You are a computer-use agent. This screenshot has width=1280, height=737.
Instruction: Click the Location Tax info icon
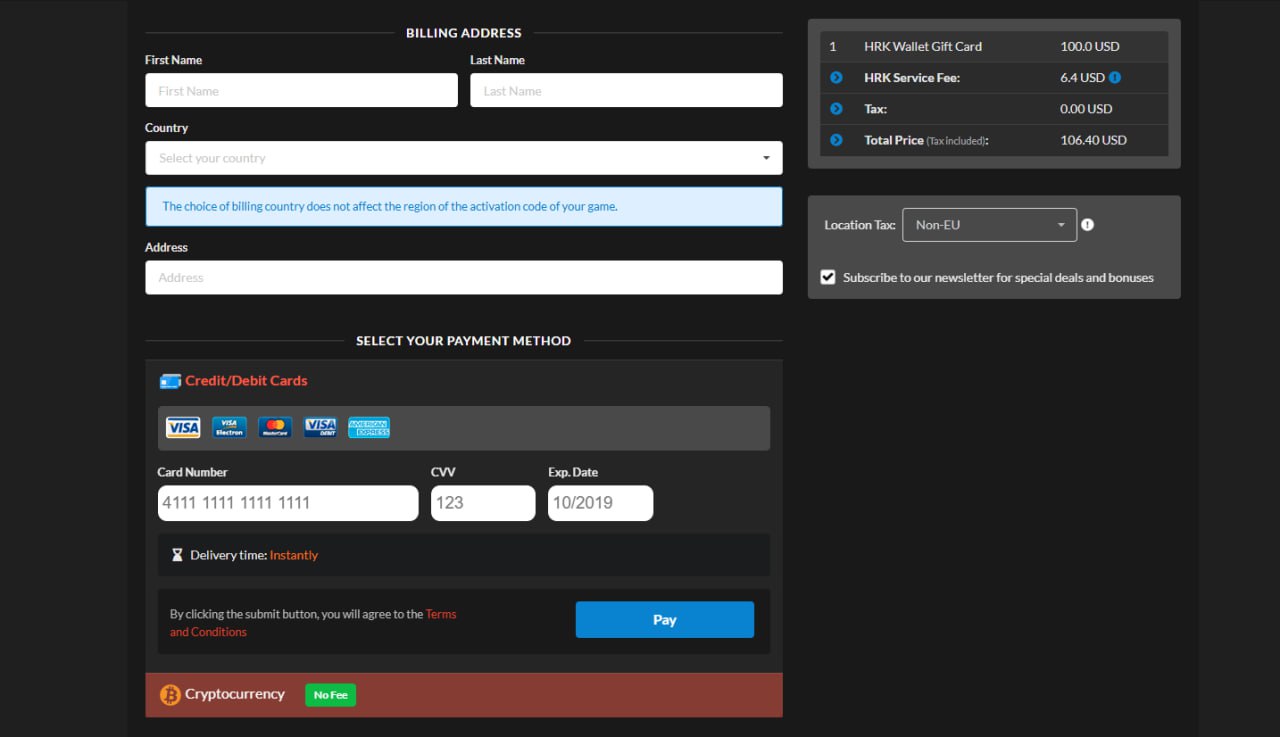tap(1087, 225)
